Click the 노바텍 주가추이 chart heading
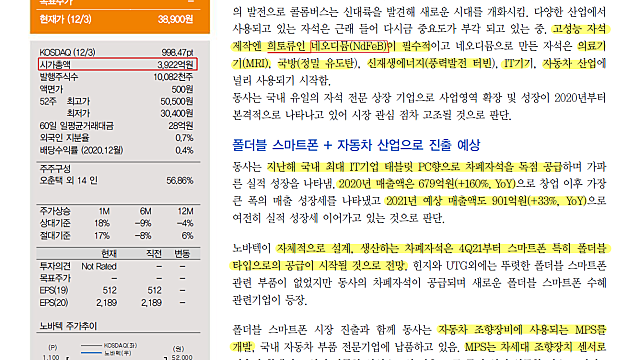This screenshot has width=640, height=360. (68, 326)
